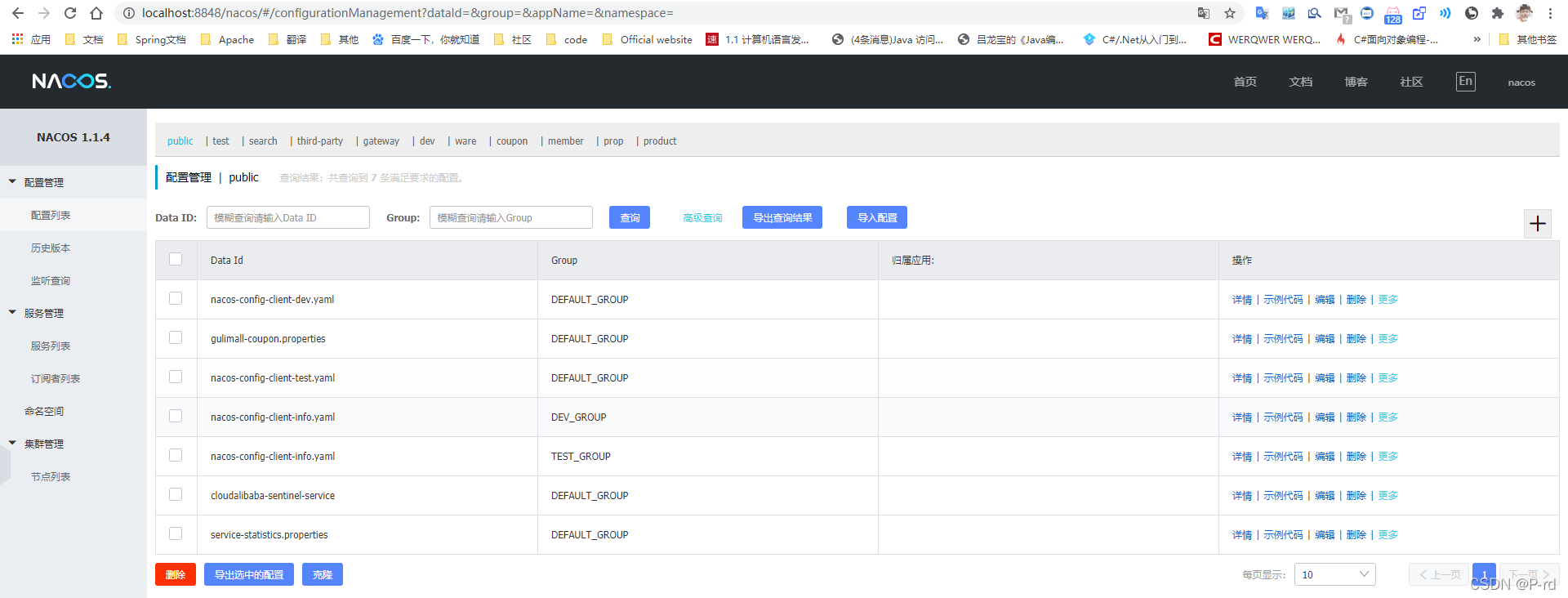Check the TEST_GROUP row checkbox
Viewport: 1568px width, 598px height.
(x=176, y=455)
